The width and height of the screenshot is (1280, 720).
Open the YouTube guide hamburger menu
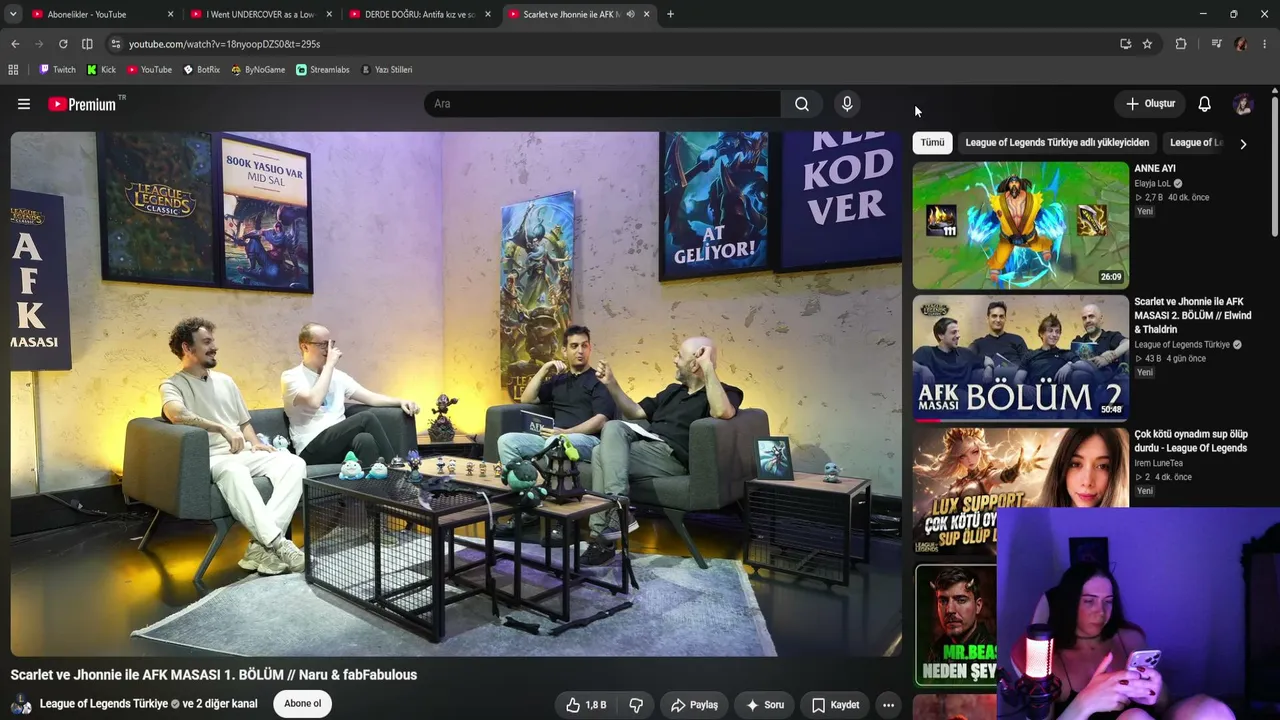pyautogui.click(x=24, y=104)
